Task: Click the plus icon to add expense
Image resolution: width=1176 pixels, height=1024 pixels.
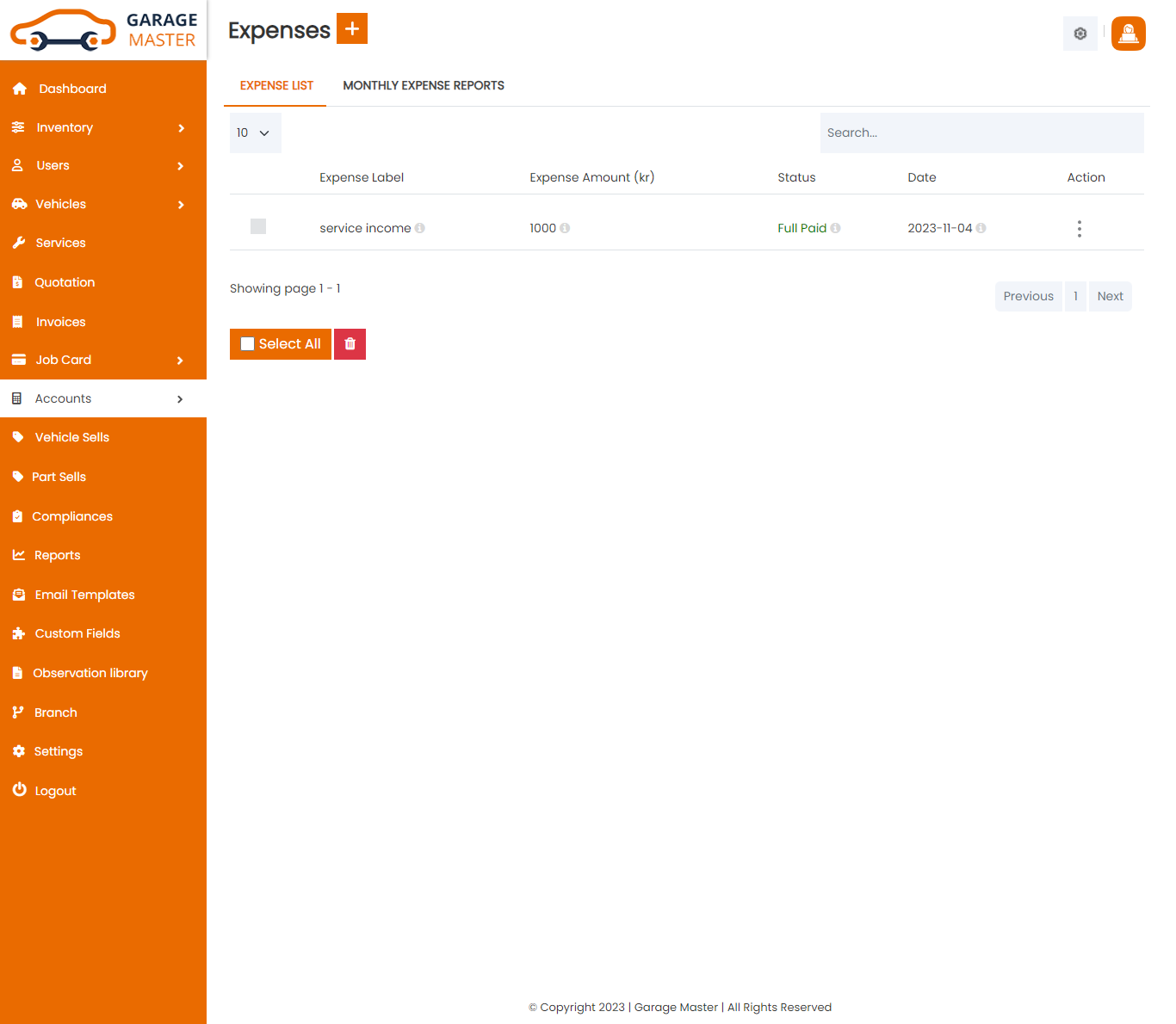Action: pos(351,28)
